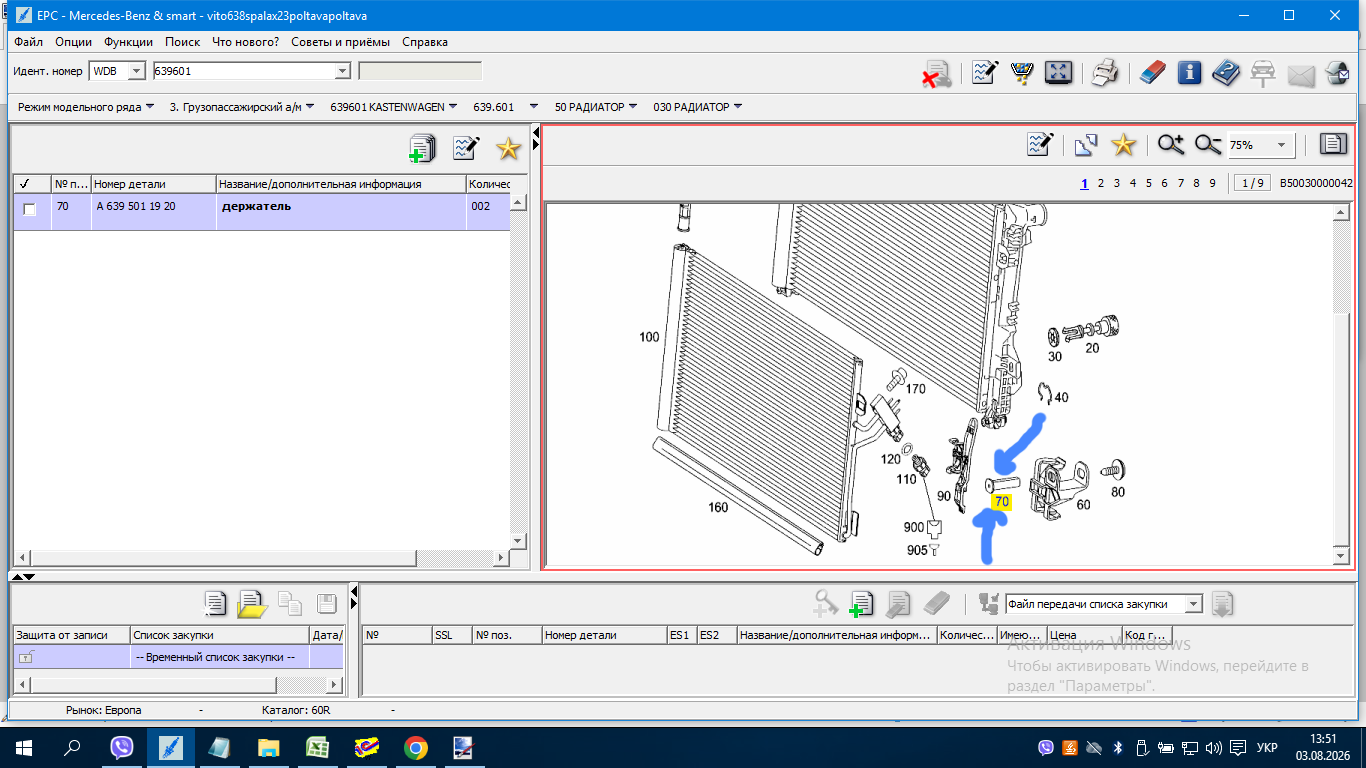Click the diagram vertical scrollbar
This screenshot has width=1366, height=768.
click(1342, 384)
